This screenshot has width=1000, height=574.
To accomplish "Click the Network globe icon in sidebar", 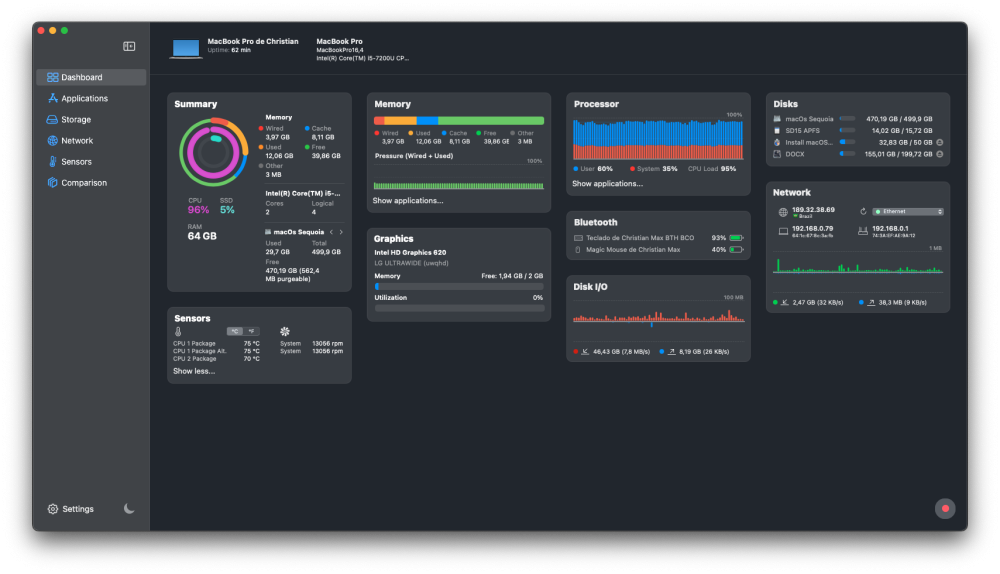I will 52,140.
